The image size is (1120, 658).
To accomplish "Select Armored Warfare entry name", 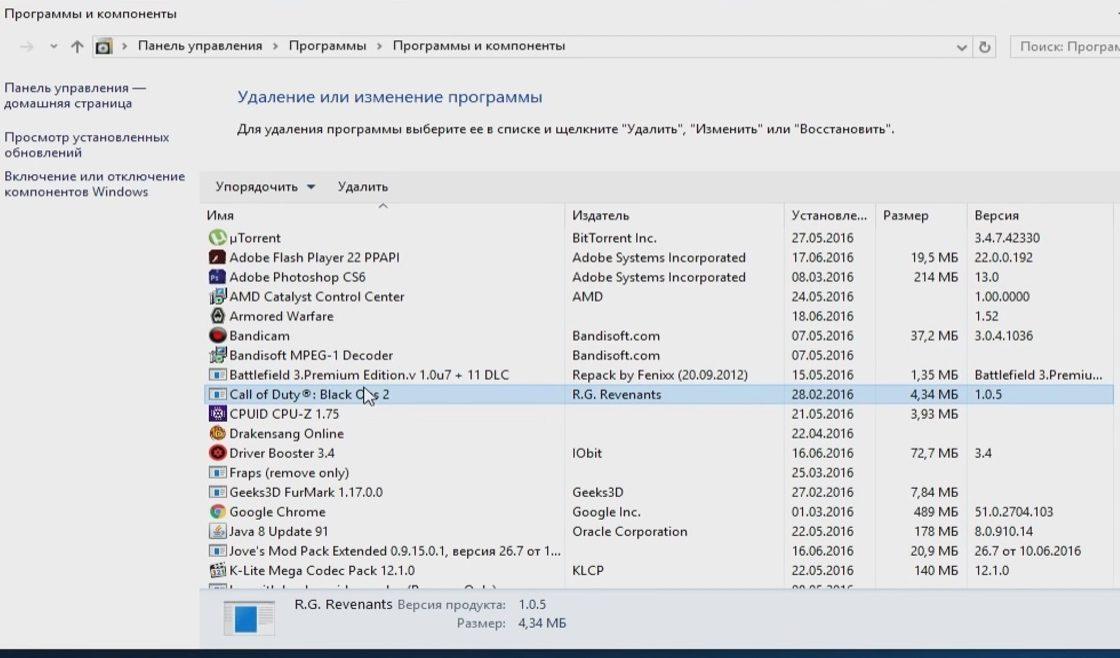I will click(281, 316).
